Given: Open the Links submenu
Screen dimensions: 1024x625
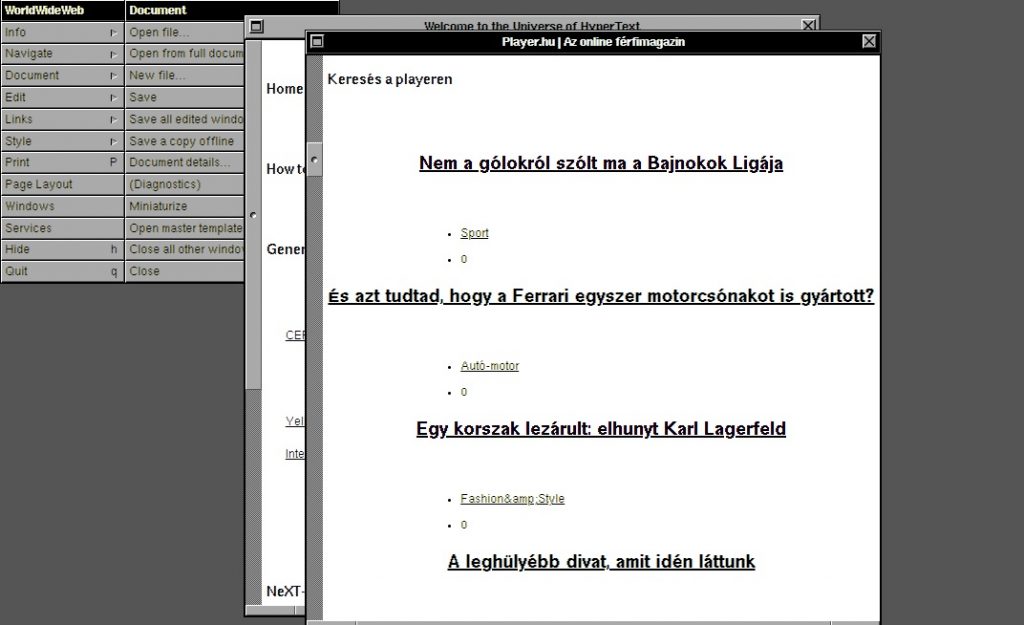Looking at the screenshot, I should (x=62, y=119).
